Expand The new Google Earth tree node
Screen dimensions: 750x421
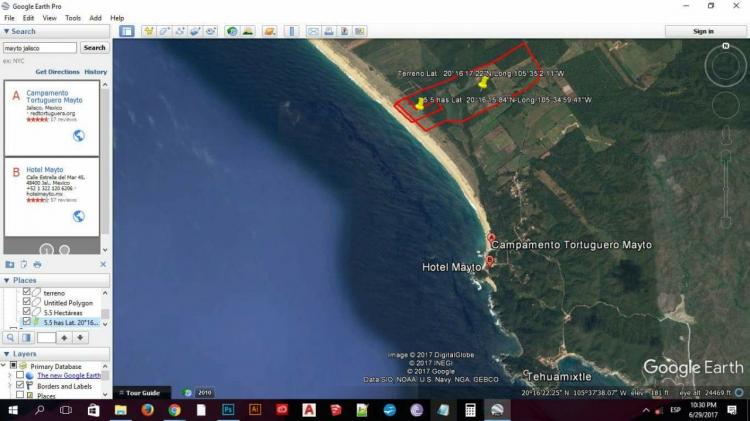[x=10, y=375]
